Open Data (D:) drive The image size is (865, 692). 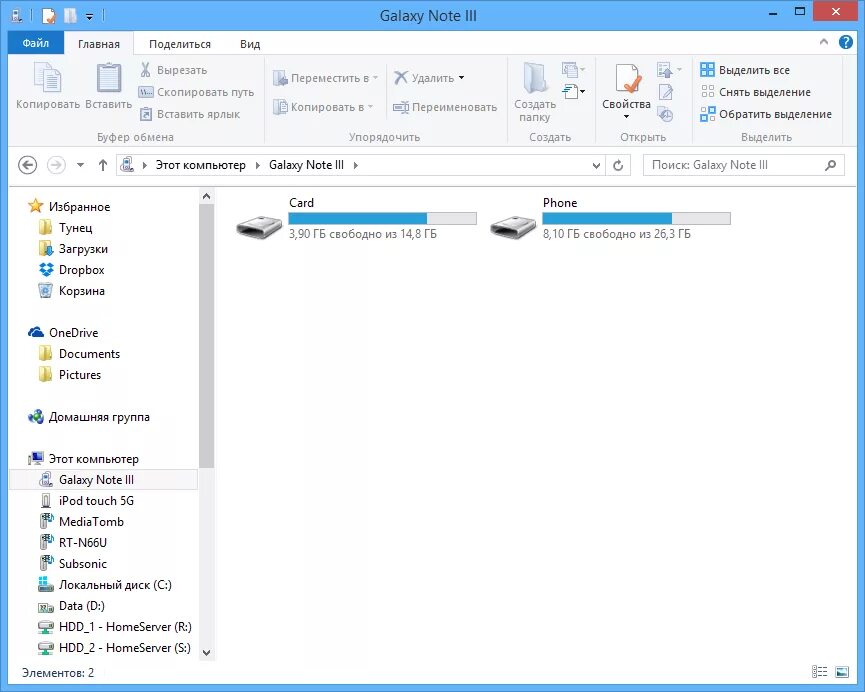point(81,605)
